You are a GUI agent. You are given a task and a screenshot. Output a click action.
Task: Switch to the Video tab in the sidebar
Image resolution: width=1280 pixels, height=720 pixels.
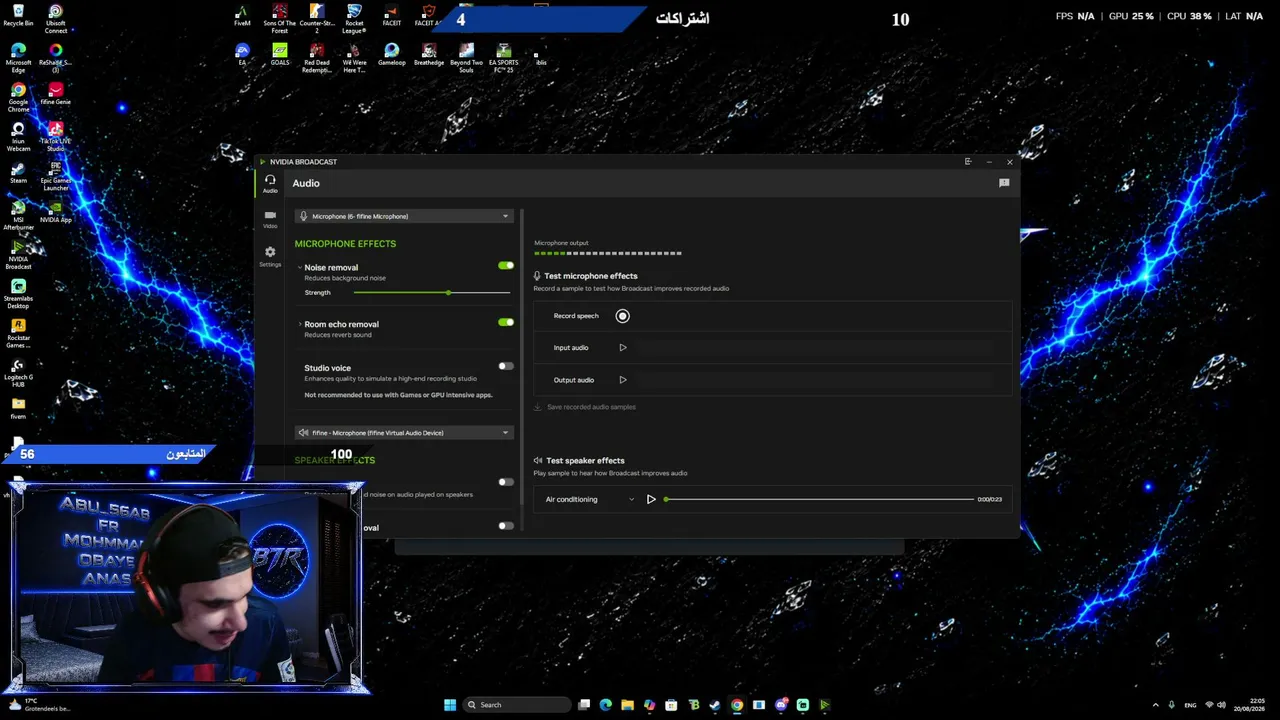click(x=270, y=219)
